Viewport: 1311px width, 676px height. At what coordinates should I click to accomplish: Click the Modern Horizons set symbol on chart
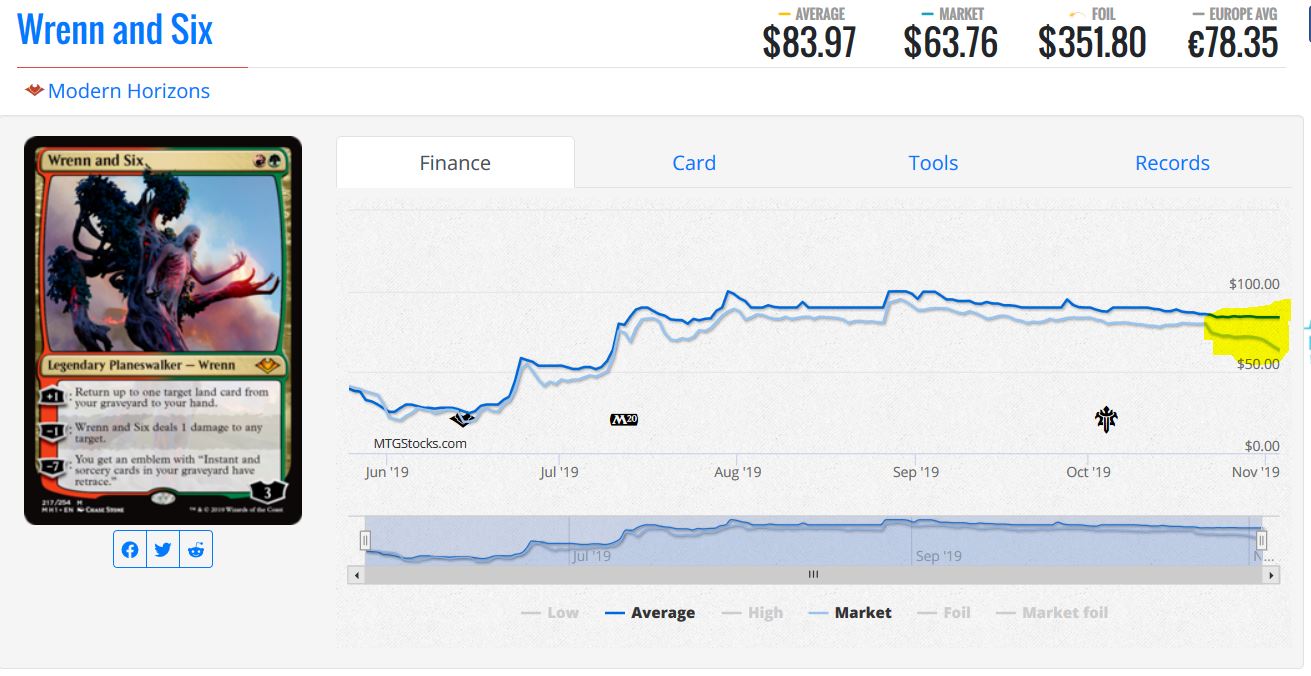click(461, 419)
